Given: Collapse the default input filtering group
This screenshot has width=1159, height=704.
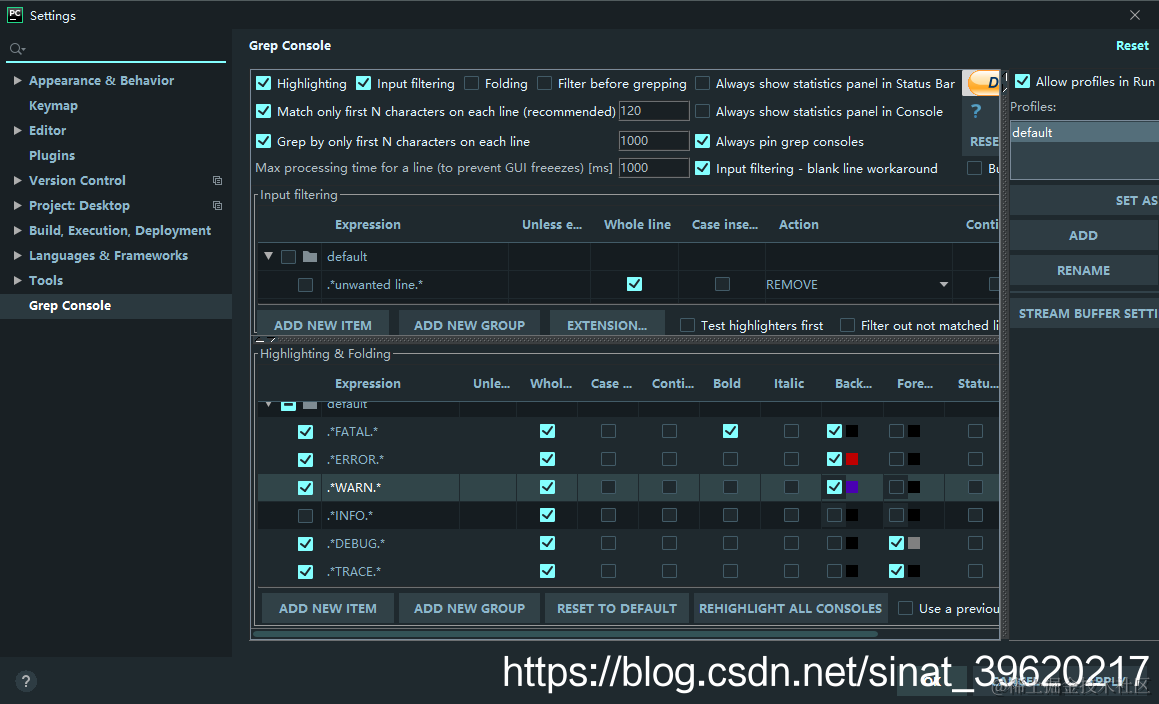Looking at the screenshot, I should pyautogui.click(x=268, y=257).
